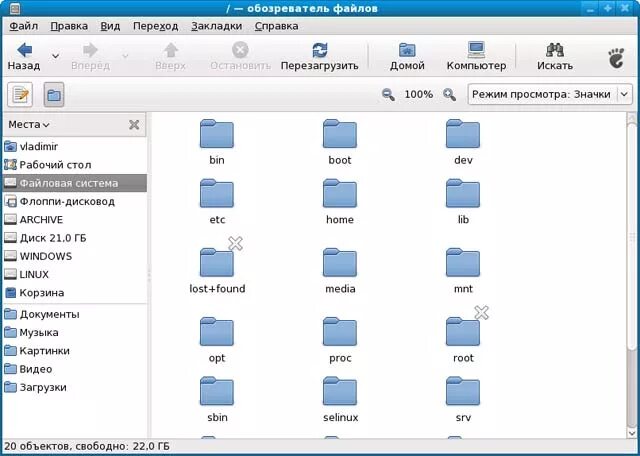The image size is (640, 456).
Task: Select the selinux folder icon
Action: 340,391
